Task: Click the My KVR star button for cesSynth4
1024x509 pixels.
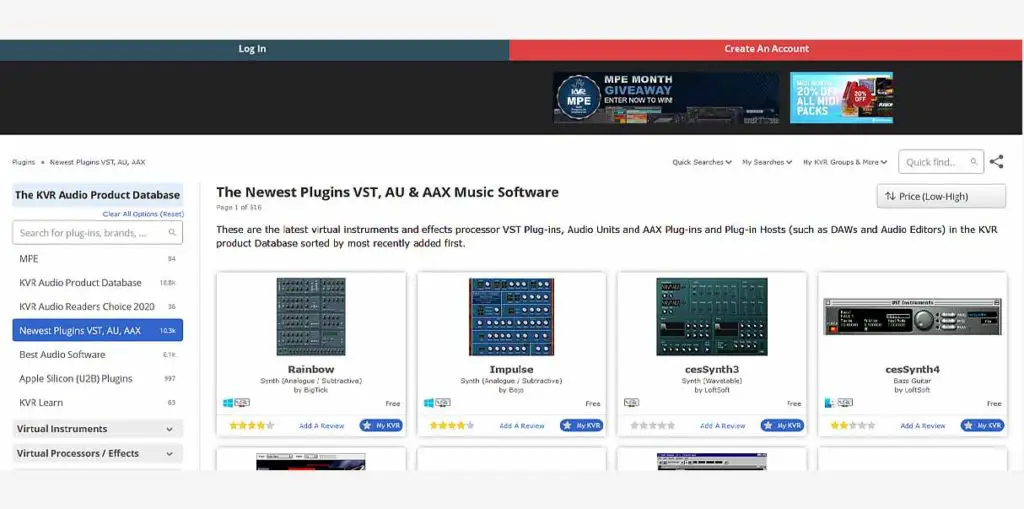Action: (x=982, y=425)
